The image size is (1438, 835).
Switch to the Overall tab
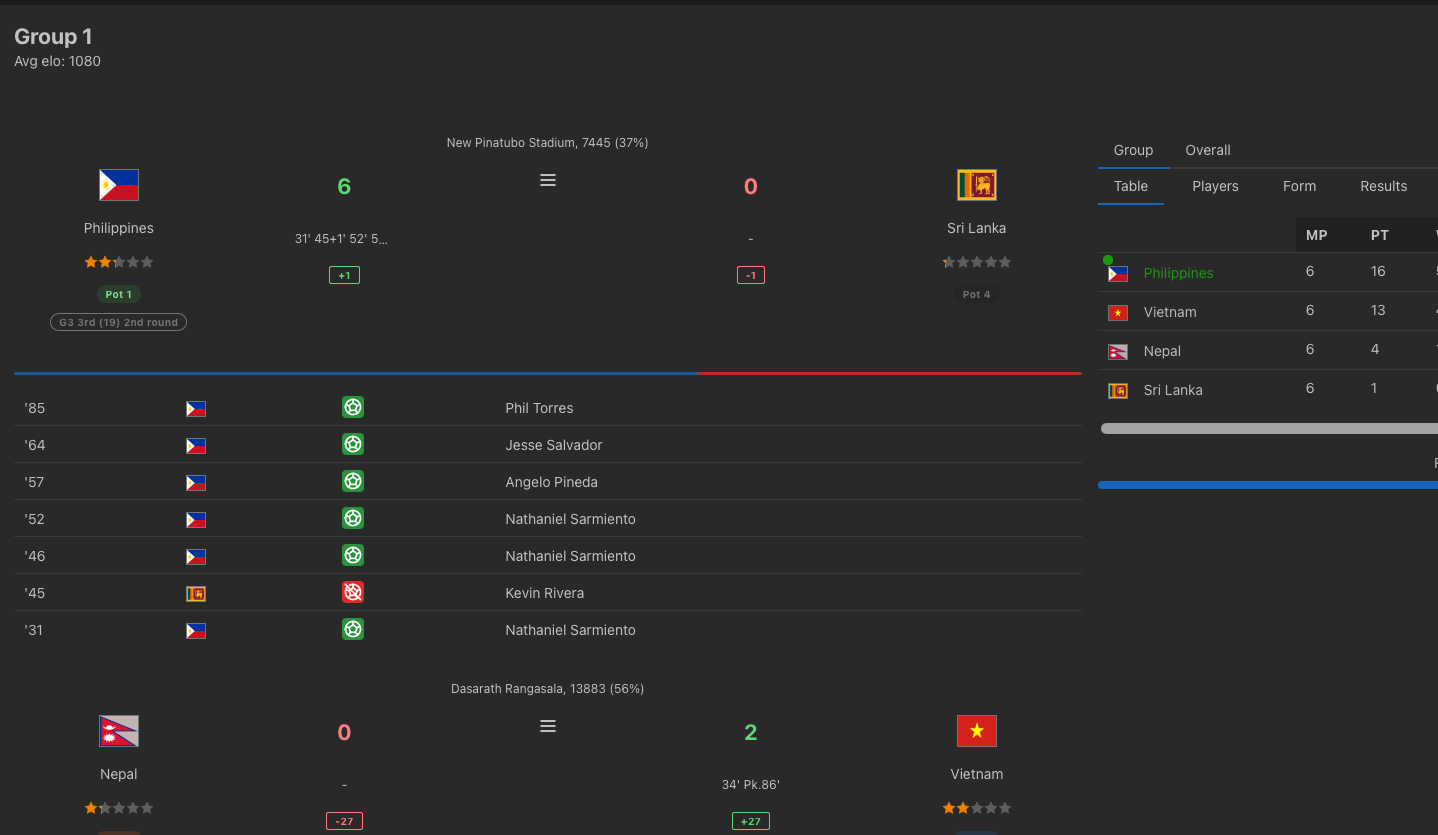pyautogui.click(x=1208, y=150)
